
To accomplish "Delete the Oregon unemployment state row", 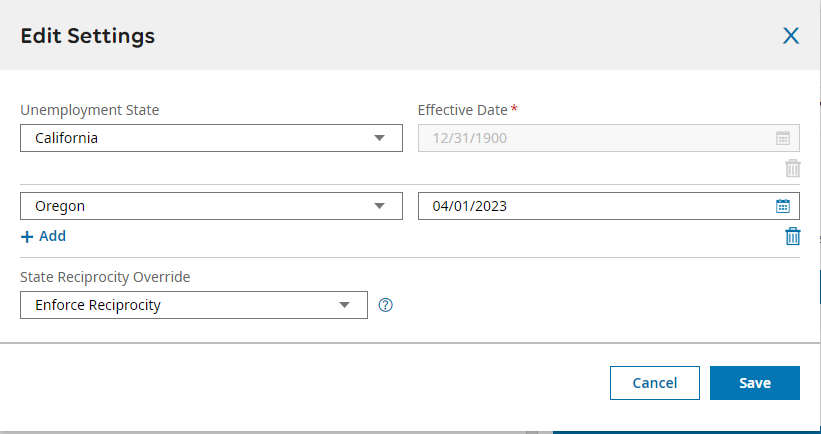I will pyautogui.click(x=792, y=236).
